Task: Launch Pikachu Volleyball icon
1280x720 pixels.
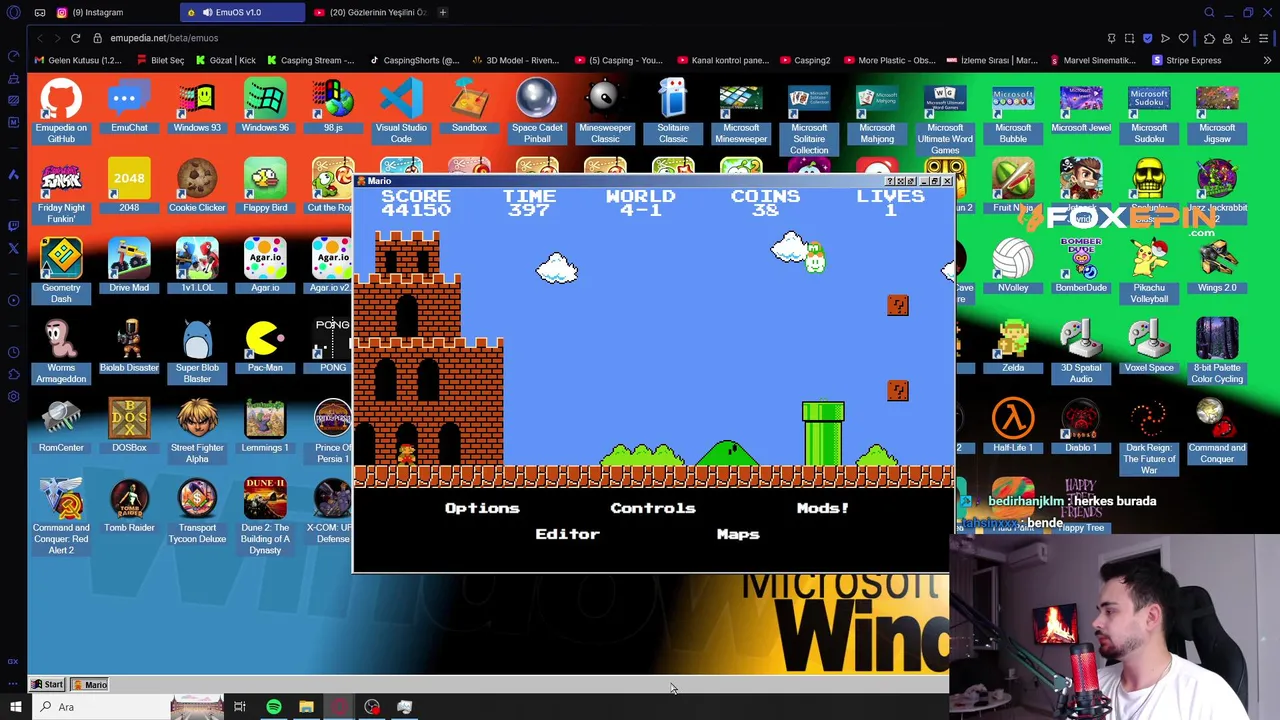Action: click(x=1149, y=270)
